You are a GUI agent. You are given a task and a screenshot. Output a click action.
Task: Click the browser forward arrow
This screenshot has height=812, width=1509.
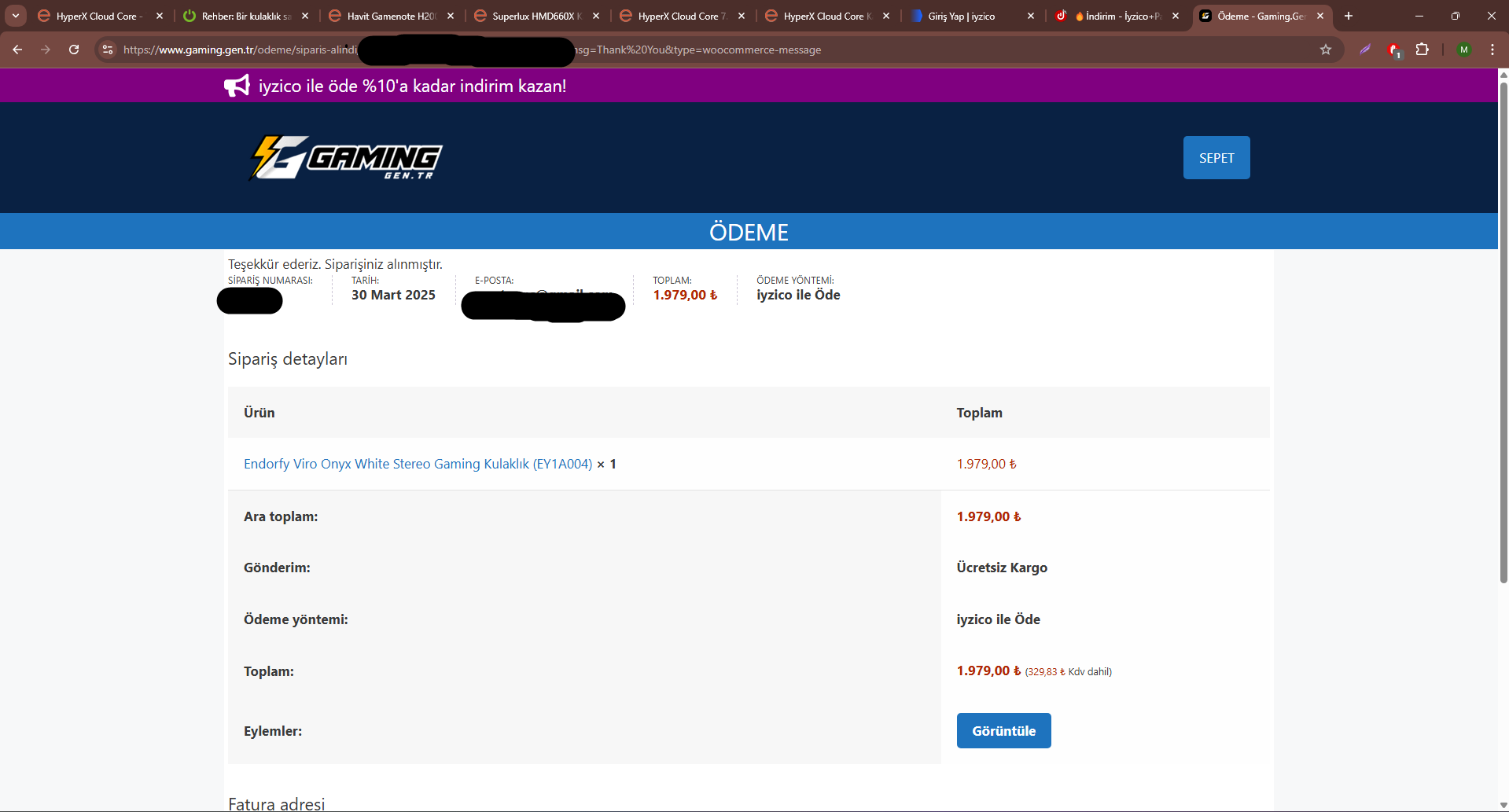(x=46, y=50)
